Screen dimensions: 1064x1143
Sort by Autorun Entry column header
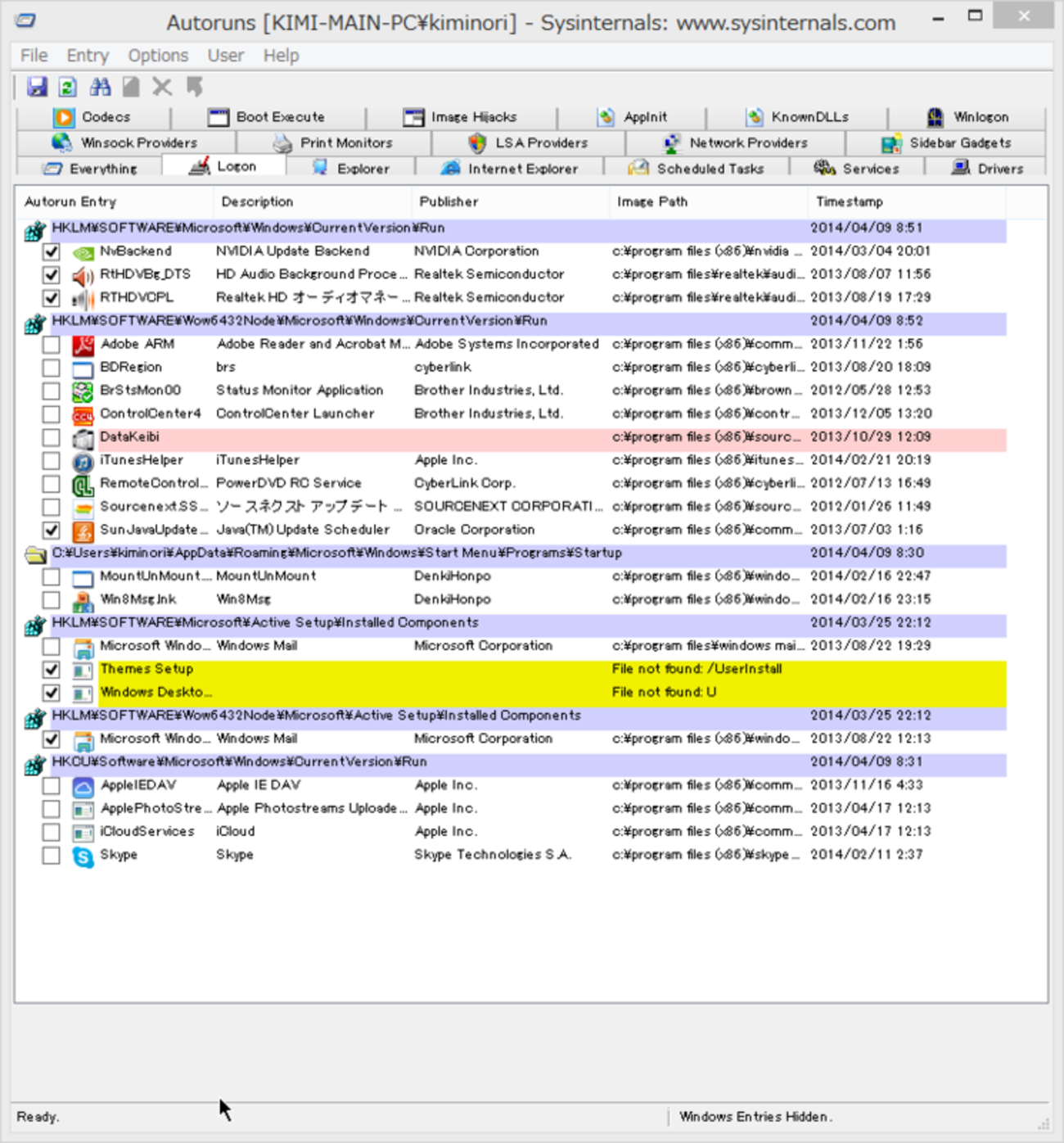(x=115, y=201)
